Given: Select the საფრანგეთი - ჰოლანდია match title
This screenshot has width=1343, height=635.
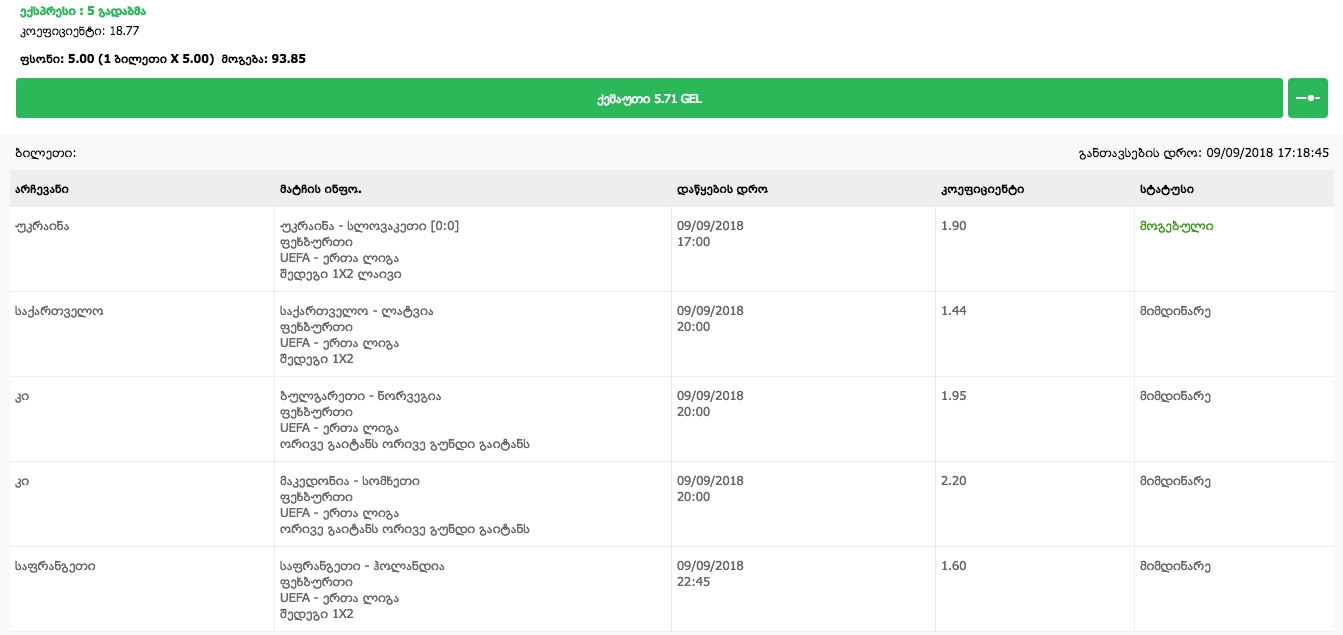Looking at the screenshot, I should pos(362,566).
